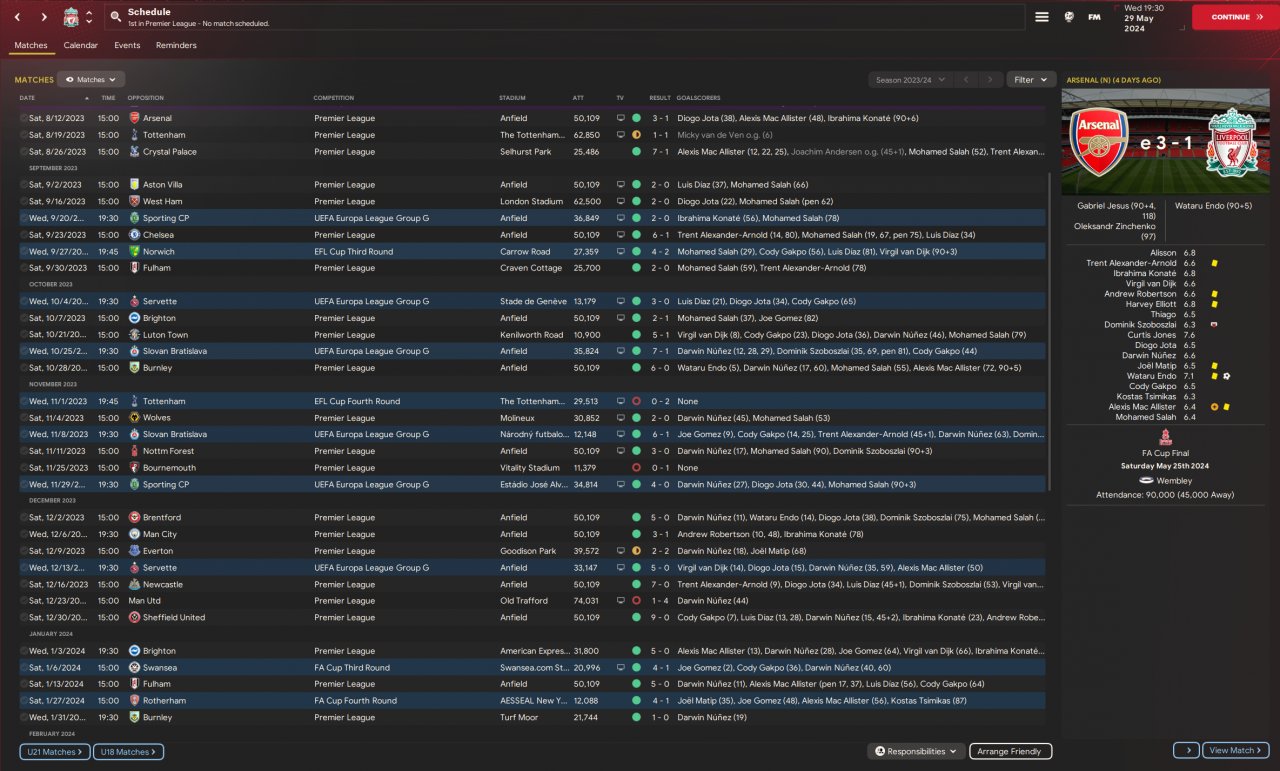This screenshot has height=771, width=1280.
Task: Switch to the Reminders tab
Action: [176, 45]
